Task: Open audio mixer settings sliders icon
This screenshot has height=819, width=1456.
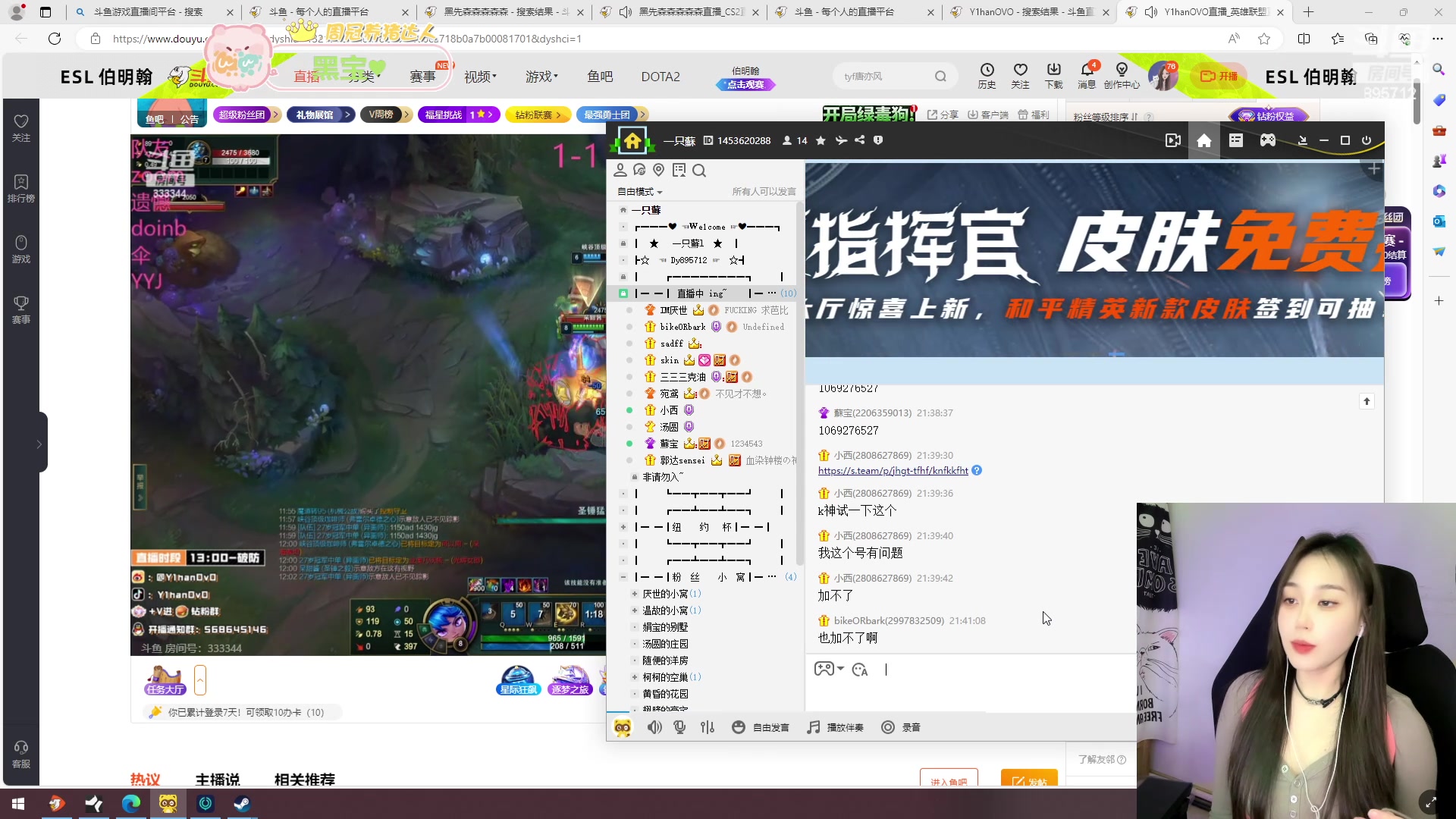Action: 708,727
